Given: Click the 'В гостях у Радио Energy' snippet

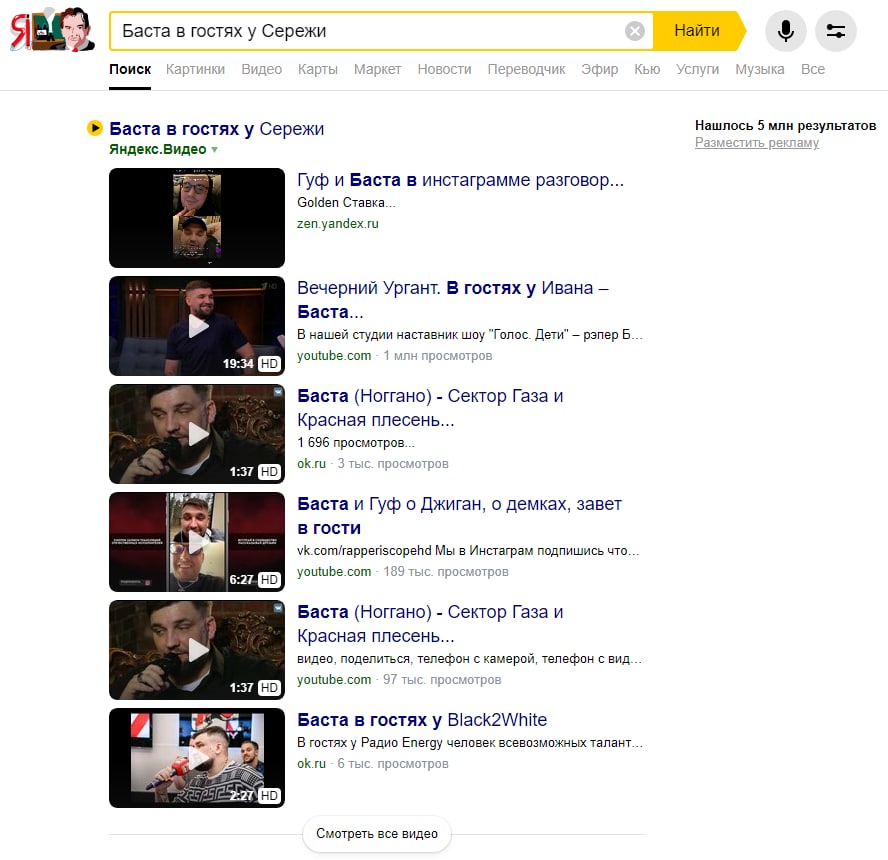Looking at the screenshot, I should point(470,743).
